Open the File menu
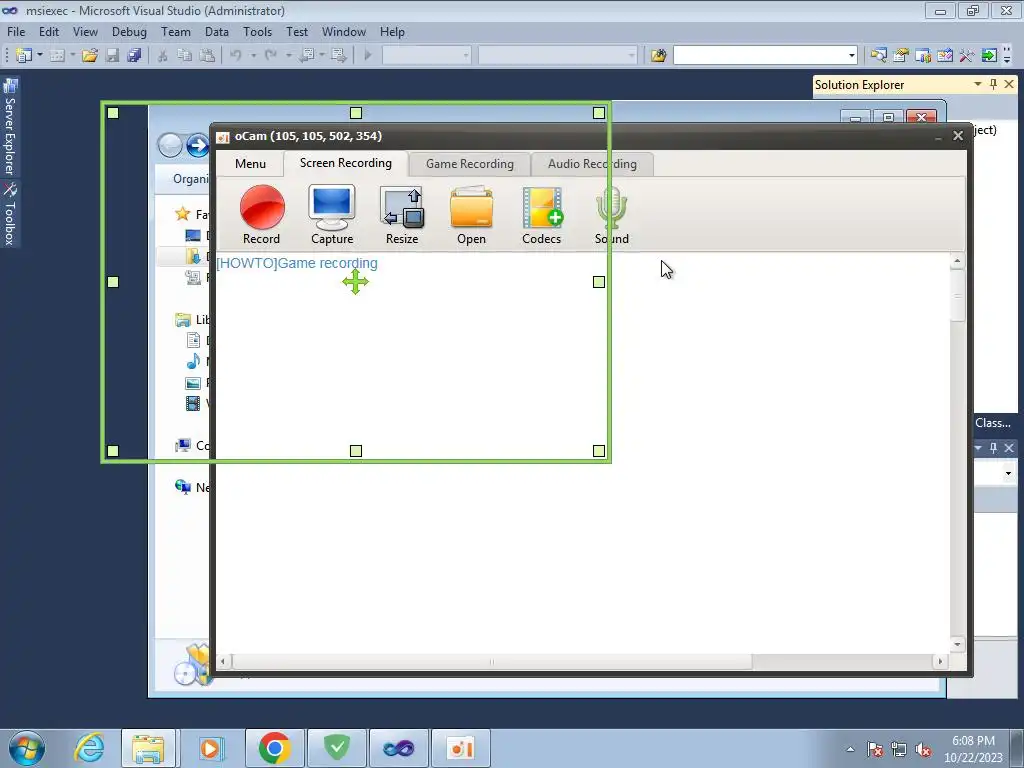The width and height of the screenshot is (1024, 768). coord(16,32)
